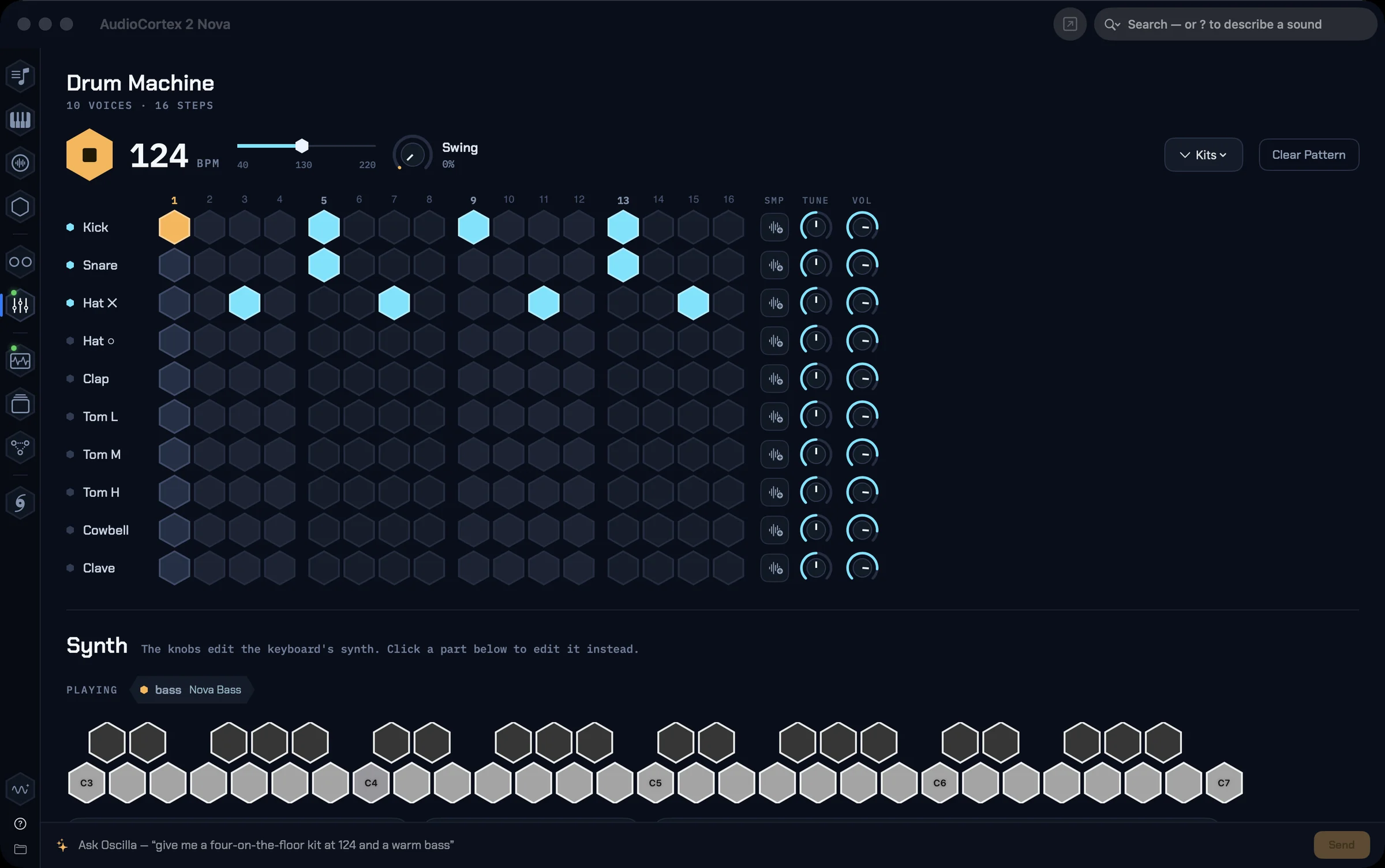Toggle Hat X step 7 off
The height and width of the screenshot is (868, 1385).
click(394, 303)
